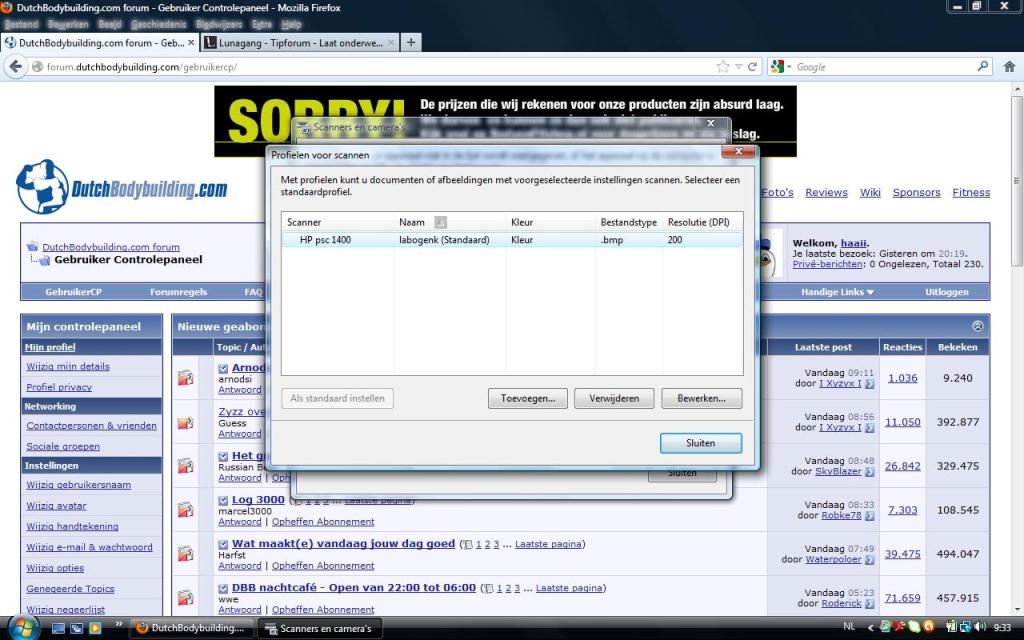Viewport: 1024px width, 640px height.
Task: Click inside the Google search field
Action: click(x=880, y=67)
